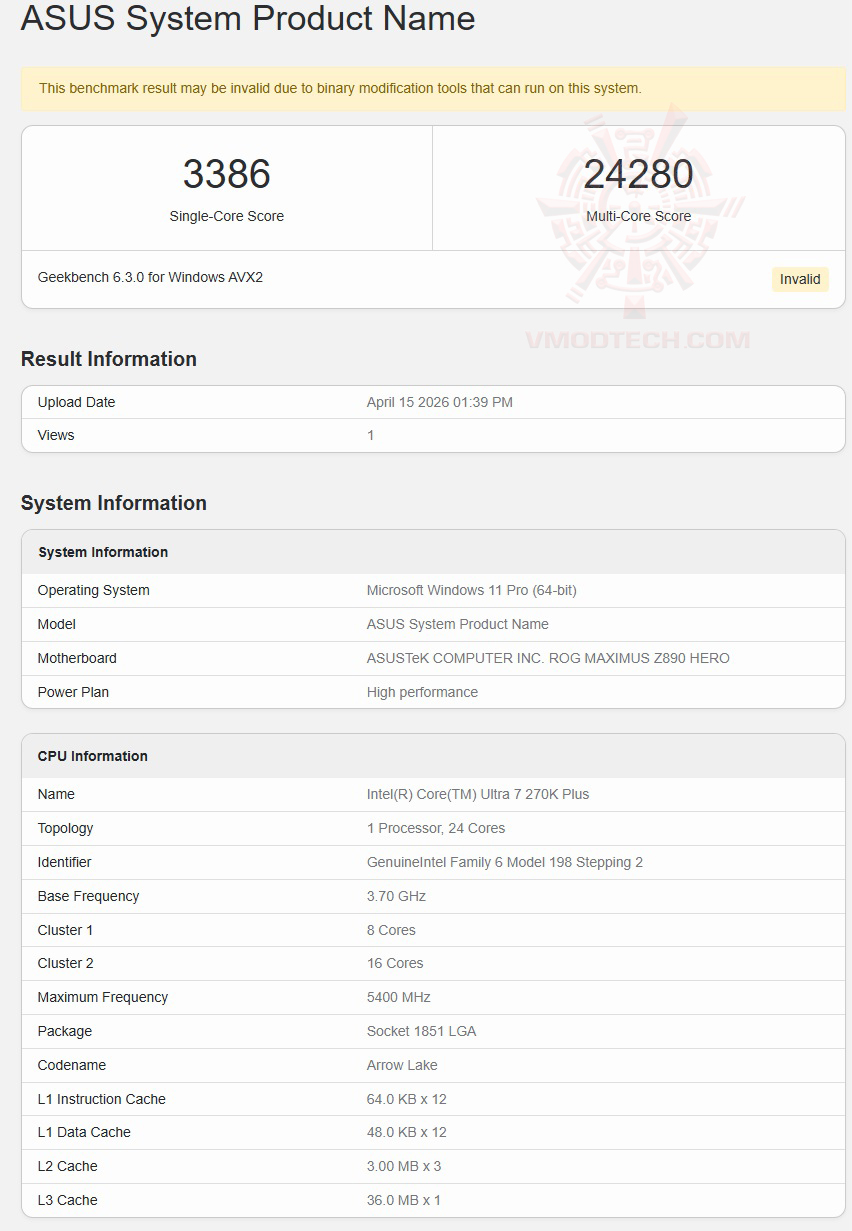Select the 48.0 KB x 12 value

[x=407, y=1132]
